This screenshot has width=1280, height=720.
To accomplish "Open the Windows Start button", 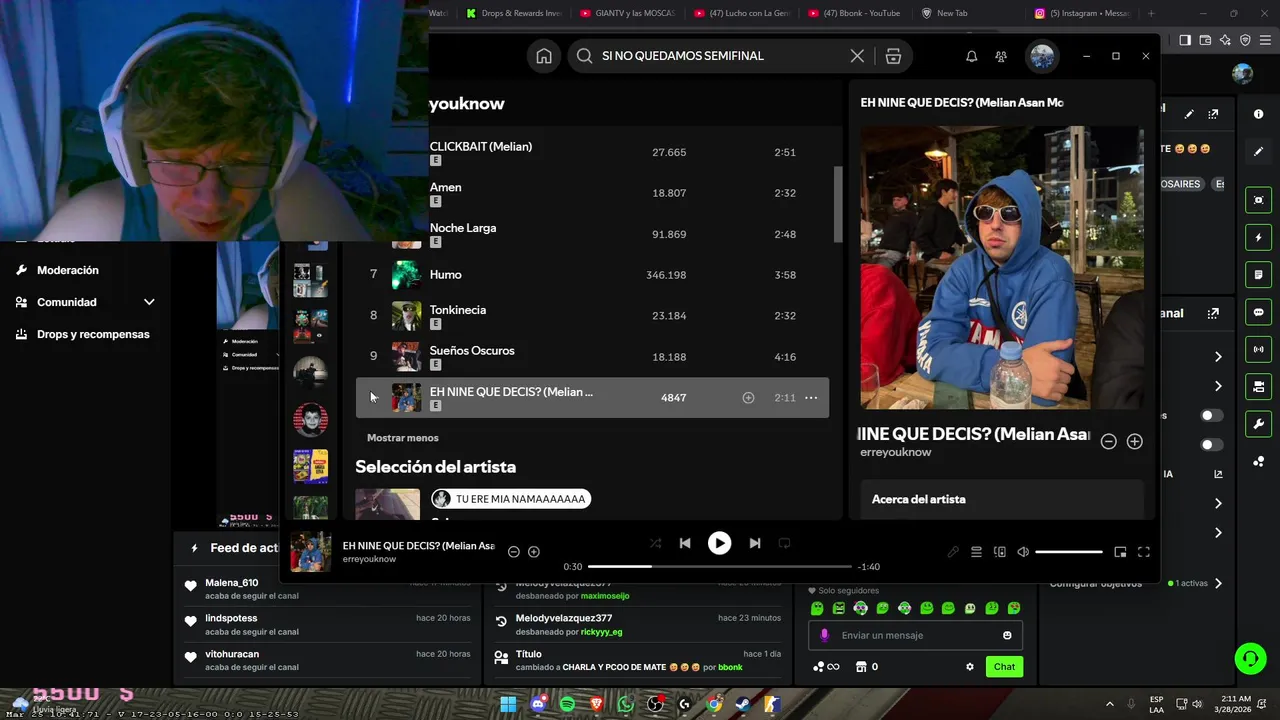I will click(x=508, y=704).
